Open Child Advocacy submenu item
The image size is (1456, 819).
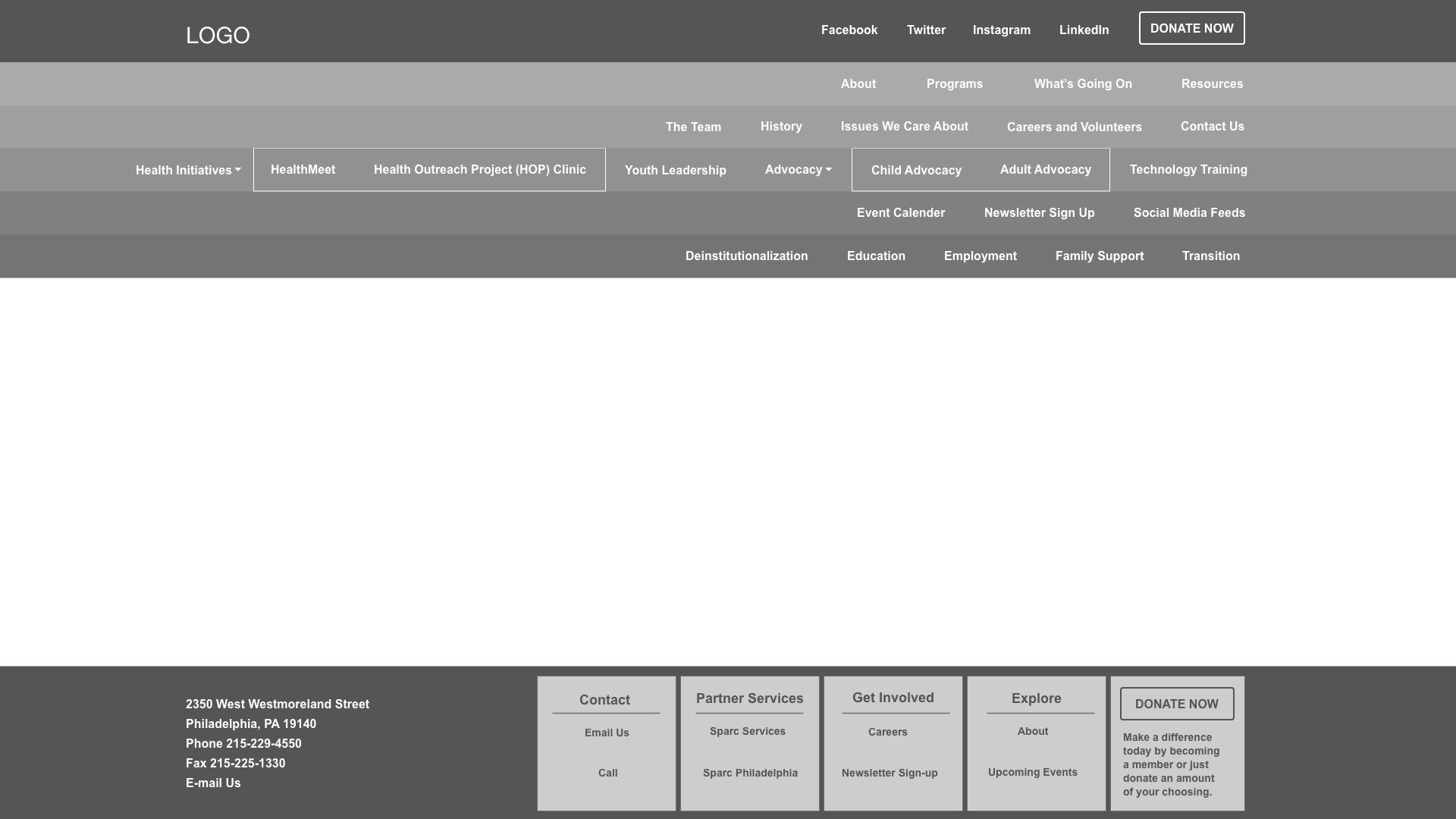tap(916, 171)
